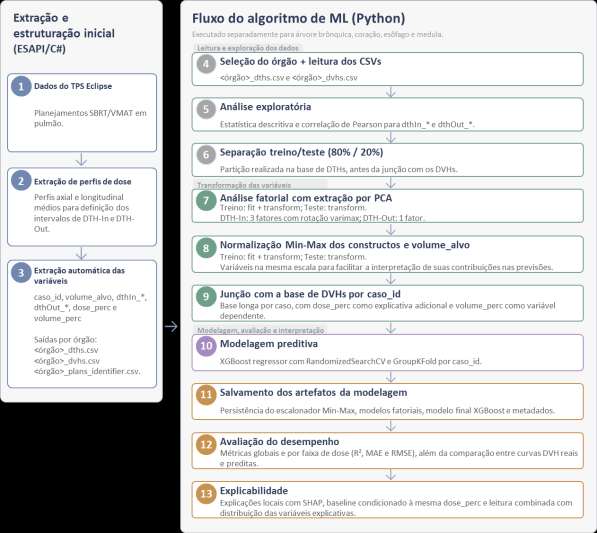Screen dimensions: 597x533
Task: Click the Modelagem preditiva heading
Action: pyautogui.click(x=269, y=344)
